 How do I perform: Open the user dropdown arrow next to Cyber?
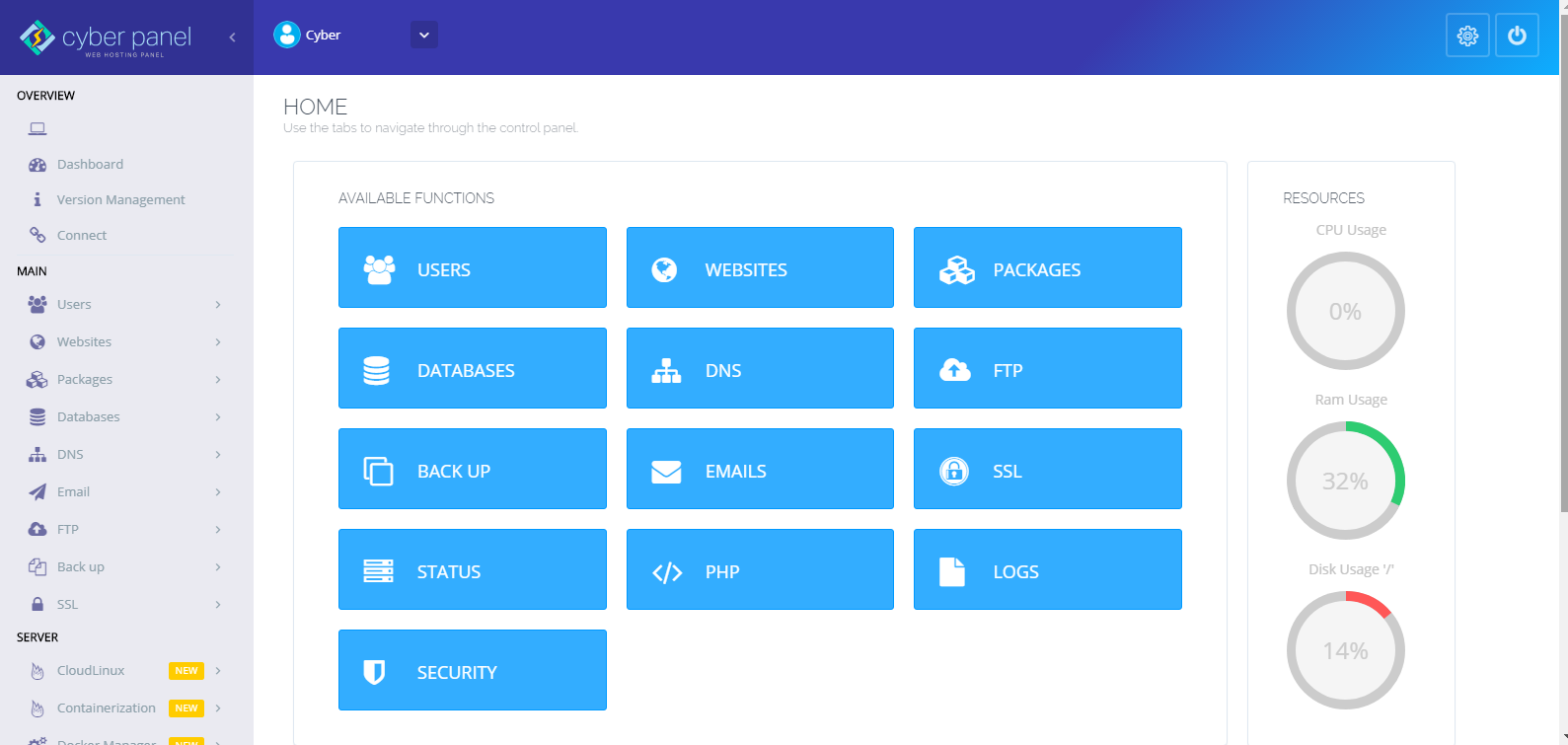424,35
